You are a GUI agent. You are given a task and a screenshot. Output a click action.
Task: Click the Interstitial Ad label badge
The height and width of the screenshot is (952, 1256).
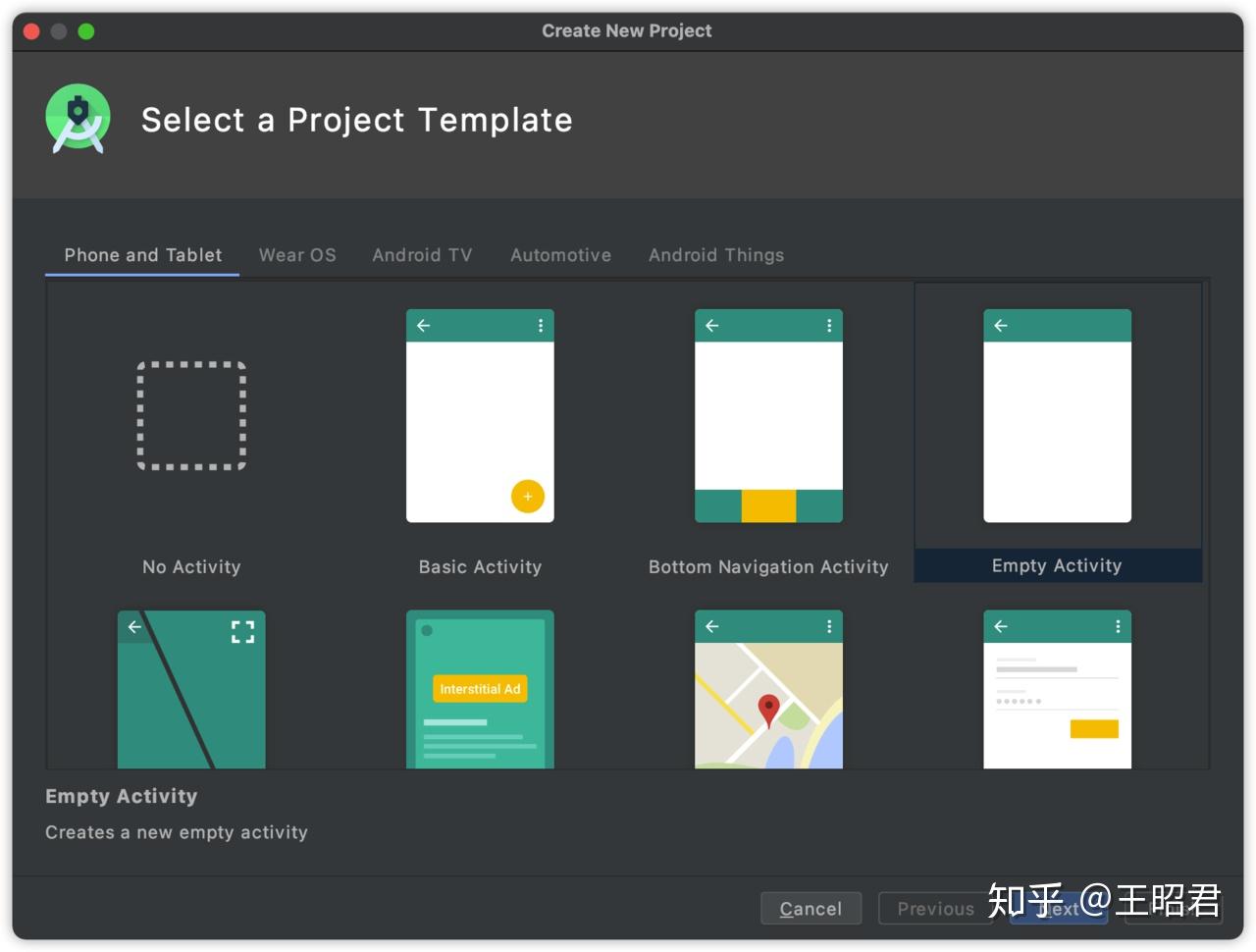(480, 689)
